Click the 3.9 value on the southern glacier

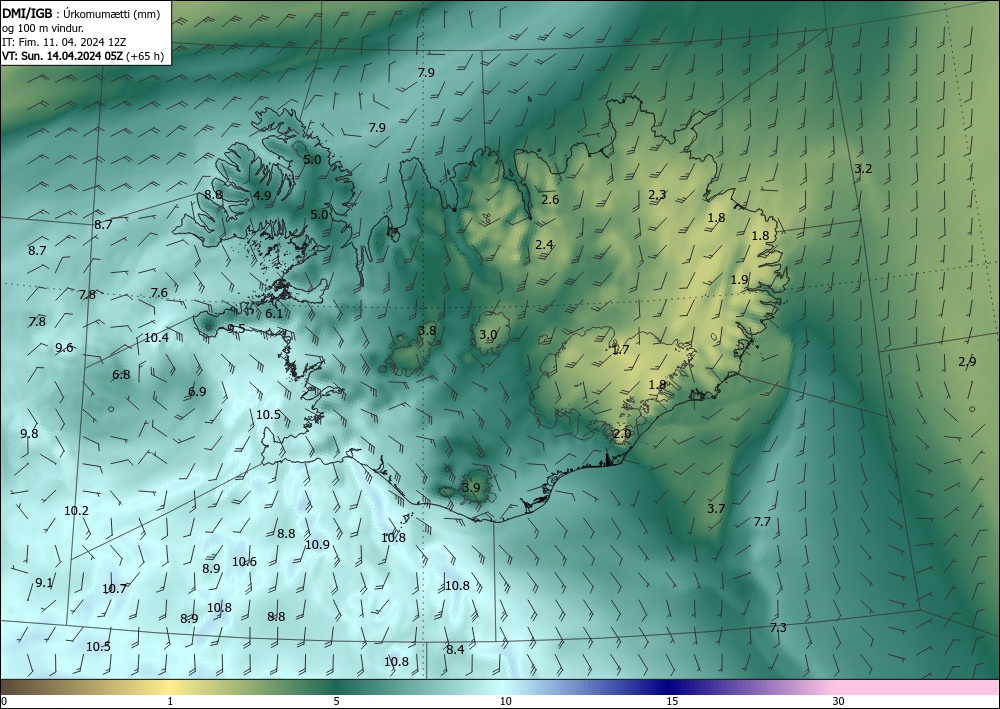pos(471,487)
